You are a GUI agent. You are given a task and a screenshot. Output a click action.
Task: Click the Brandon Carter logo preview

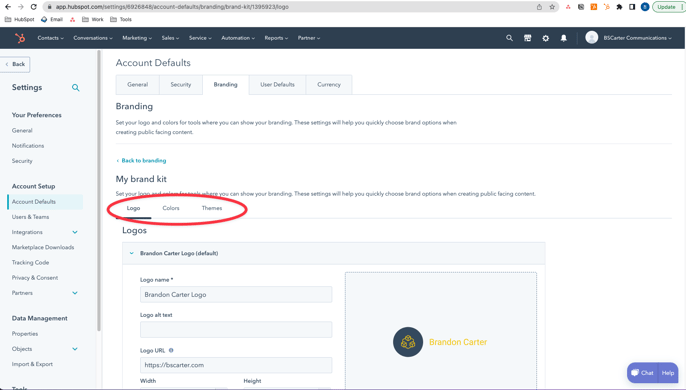click(440, 342)
